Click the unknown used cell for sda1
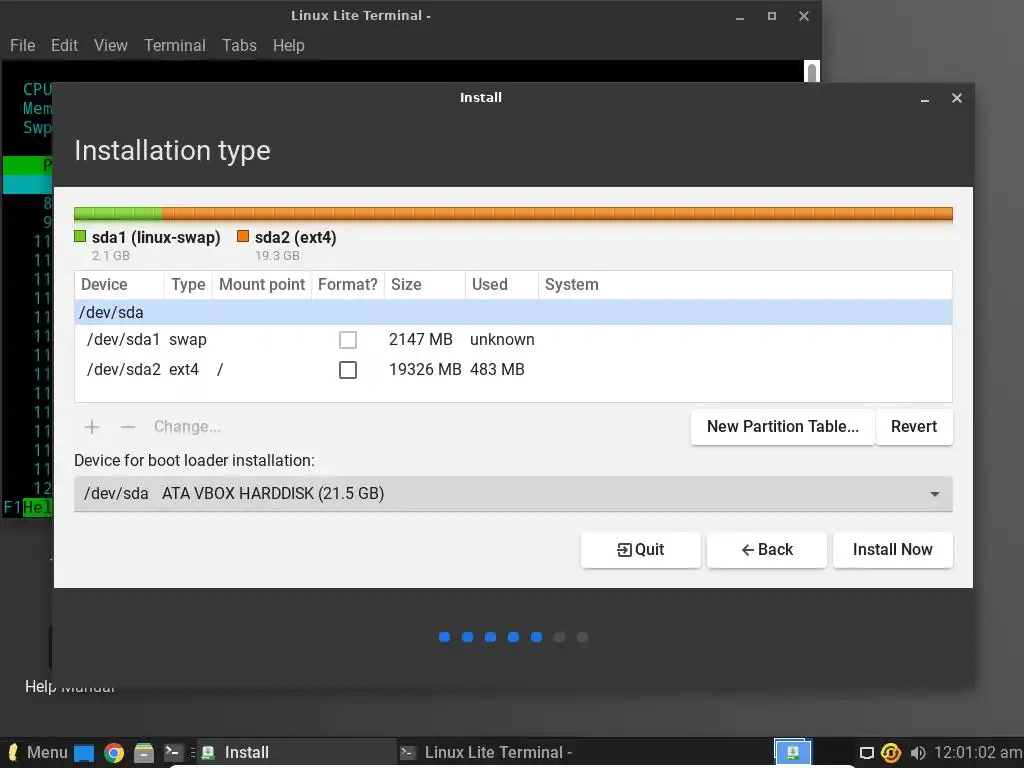Viewport: 1024px width, 768px height. [x=502, y=340]
